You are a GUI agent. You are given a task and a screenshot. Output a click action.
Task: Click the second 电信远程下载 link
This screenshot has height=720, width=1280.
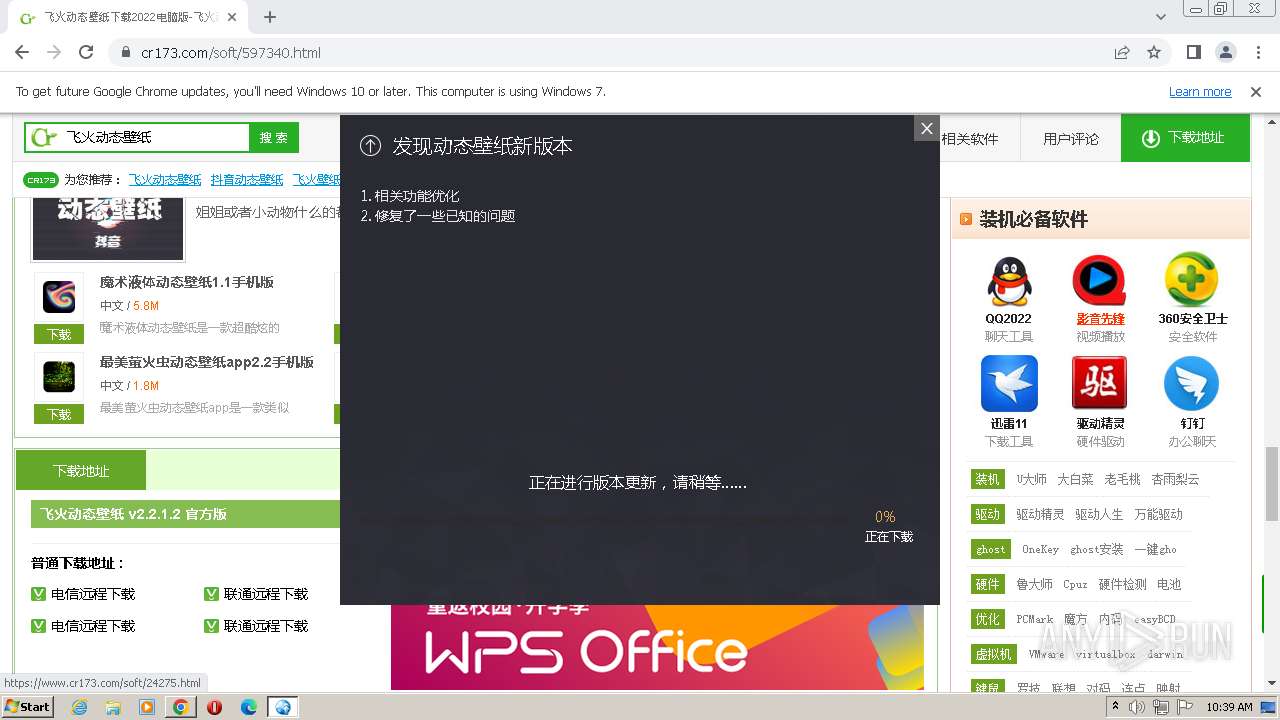click(93, 626)
